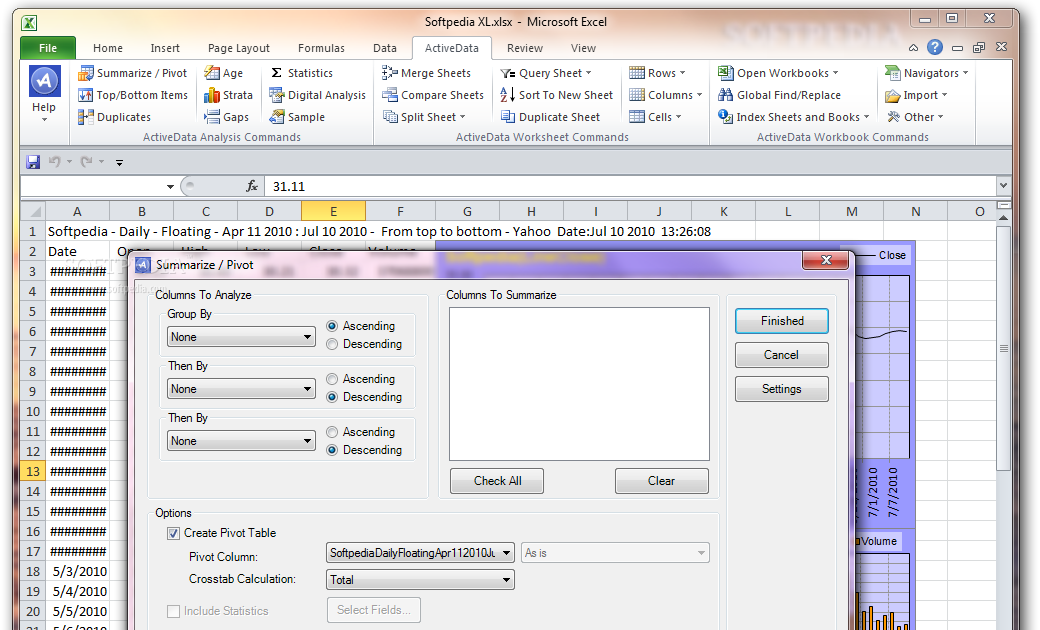The height and width of the screenshot is (630, 1040).
Task: Click the Columns To Summarize list box
Action: [x=579, y=384]
